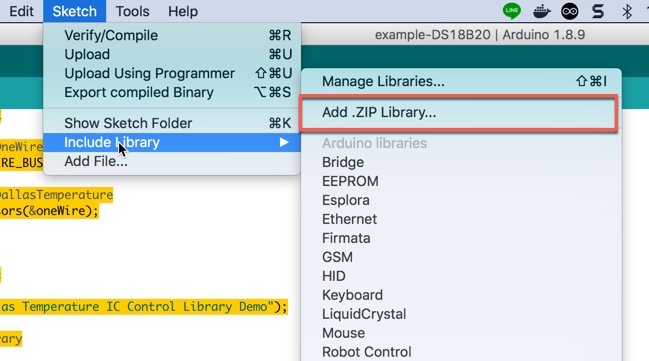Open the LINE menu bar icon
The height and width of the screenshot is (361, 649).
[x=512, y=11]
